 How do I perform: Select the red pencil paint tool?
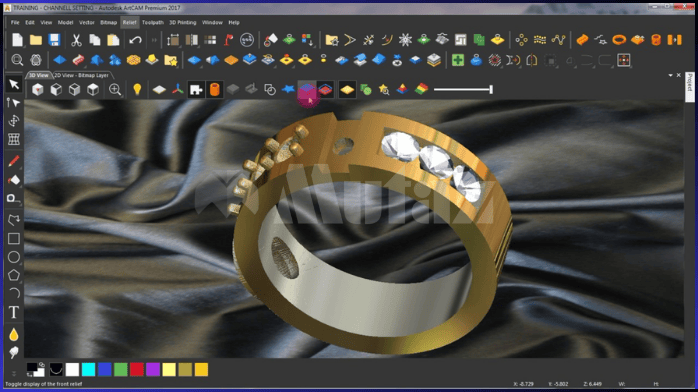pos(14,161)
